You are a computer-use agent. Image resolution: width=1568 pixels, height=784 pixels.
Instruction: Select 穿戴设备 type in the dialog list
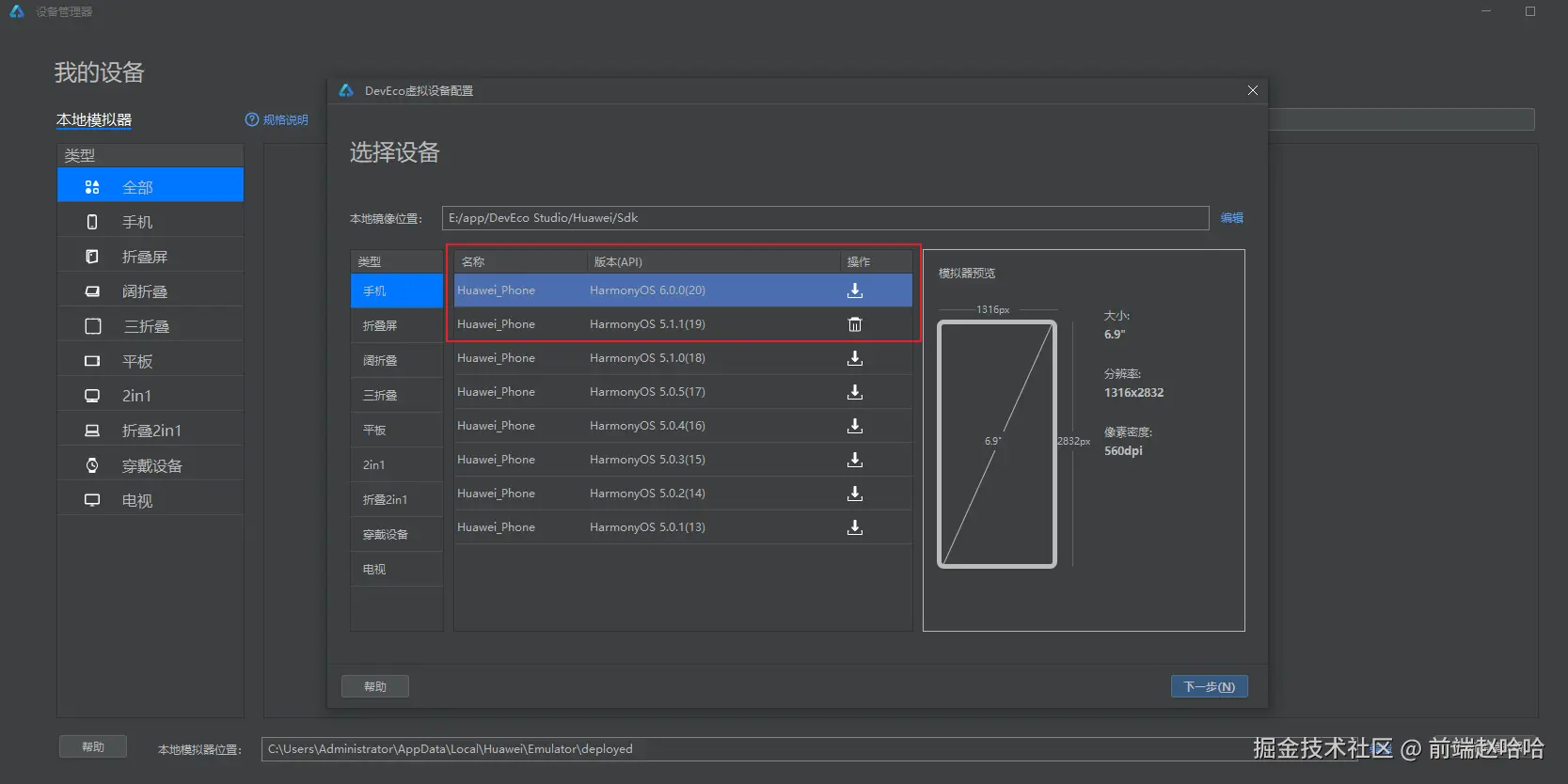(397, 534)
